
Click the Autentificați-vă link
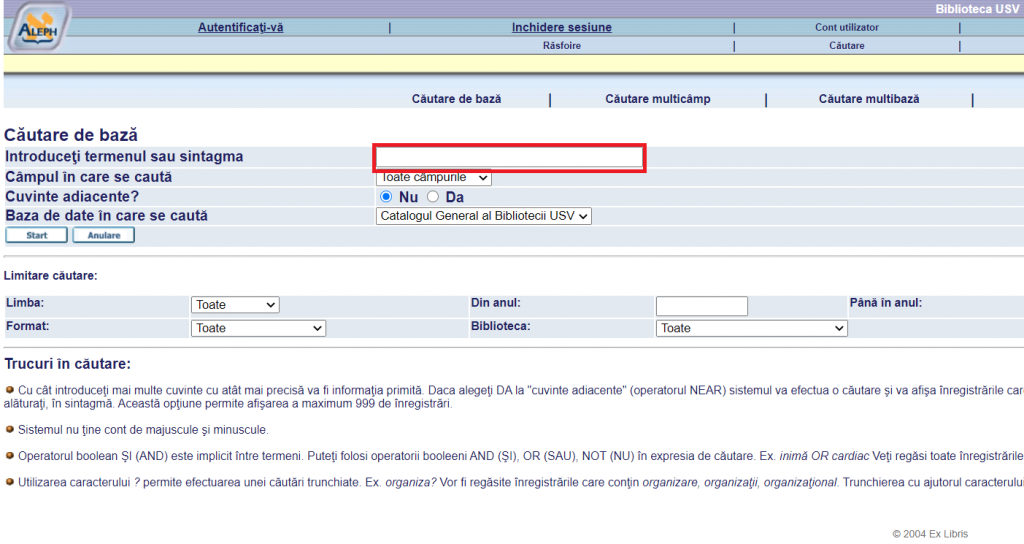pyautogui.click(x=240, y=28)
